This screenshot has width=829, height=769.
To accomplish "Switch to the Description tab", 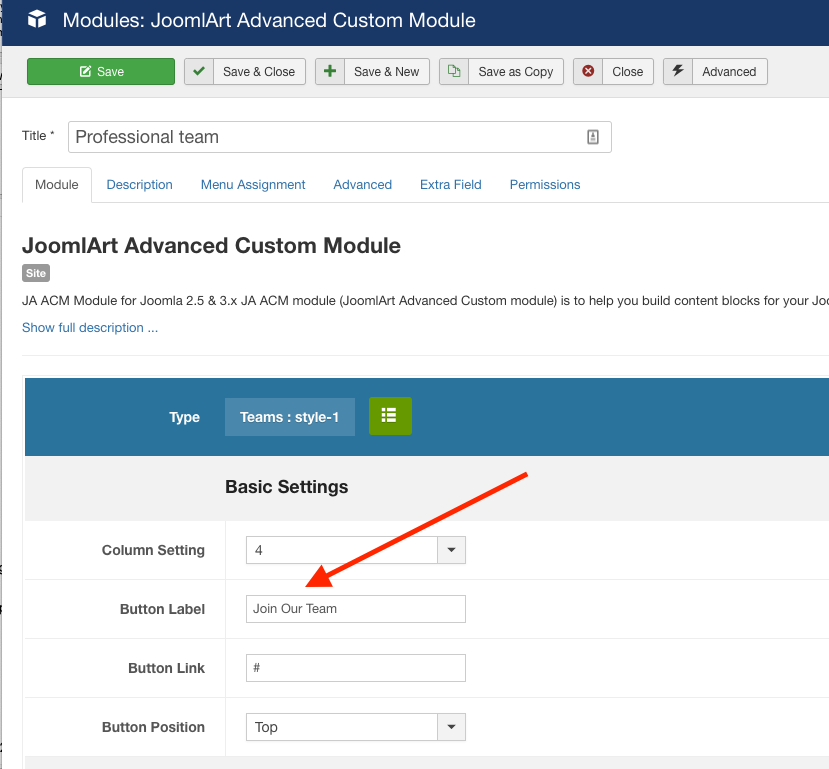I will tap(140, 185).
